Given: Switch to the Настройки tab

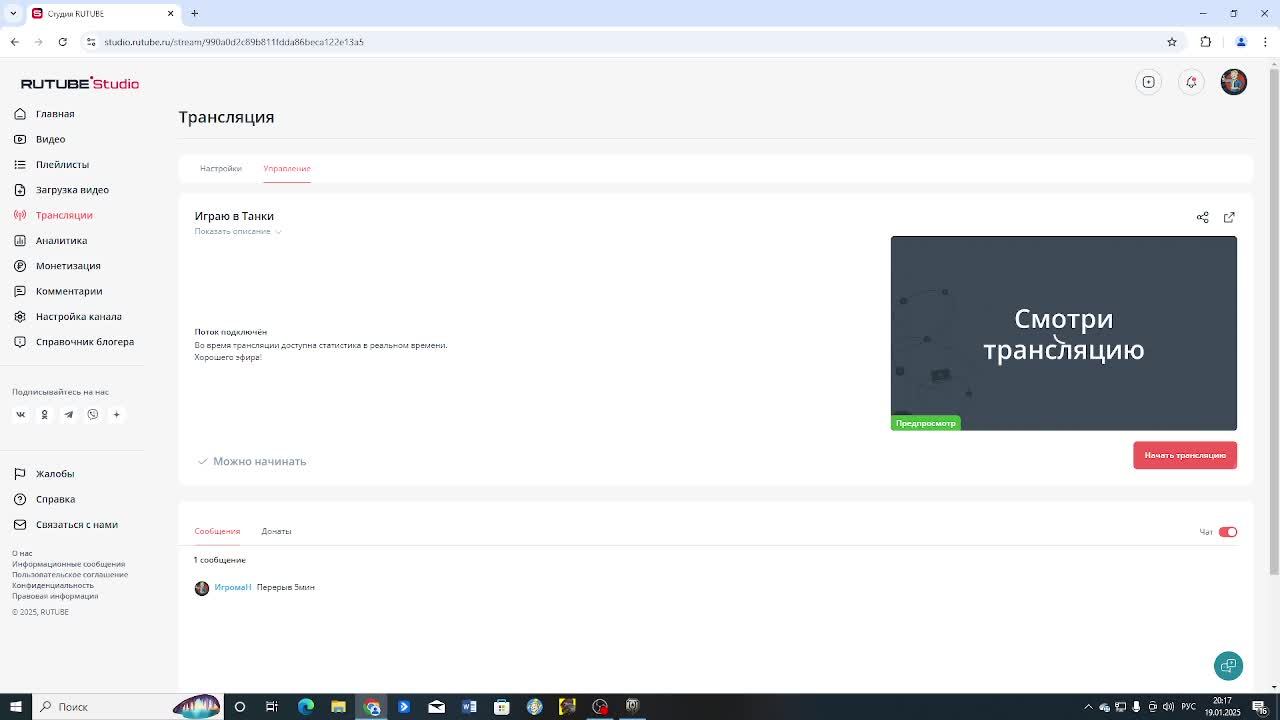Looking at the screenshot, I should coord(220,168).
